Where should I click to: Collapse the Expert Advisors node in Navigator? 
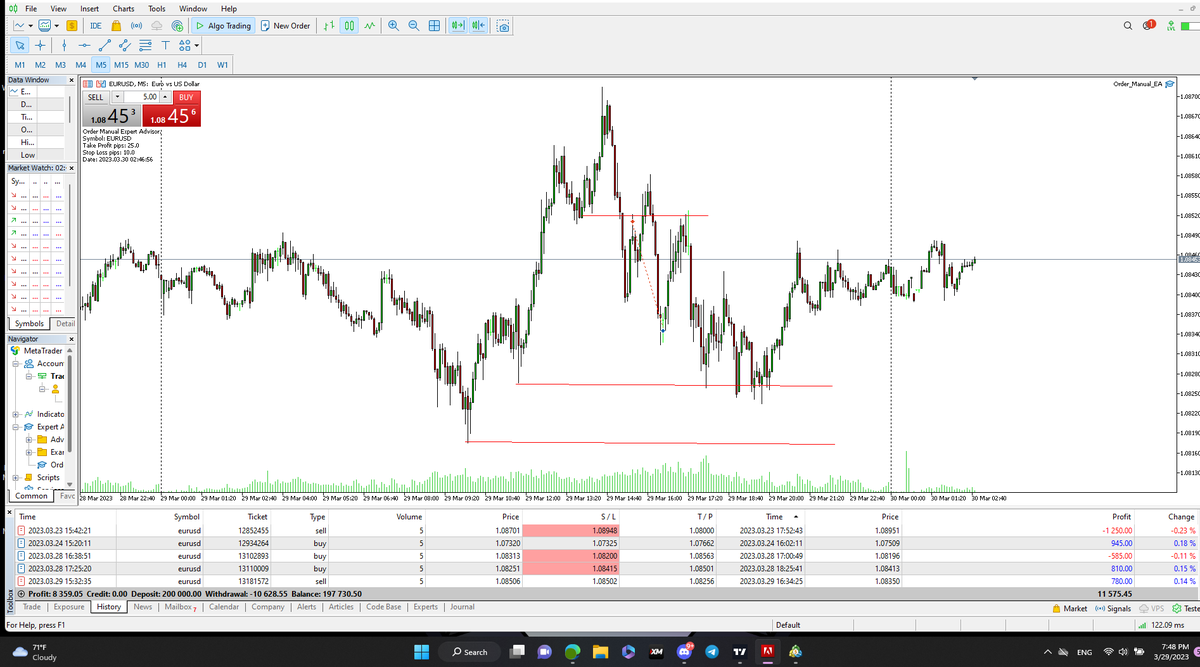point(16,427)
